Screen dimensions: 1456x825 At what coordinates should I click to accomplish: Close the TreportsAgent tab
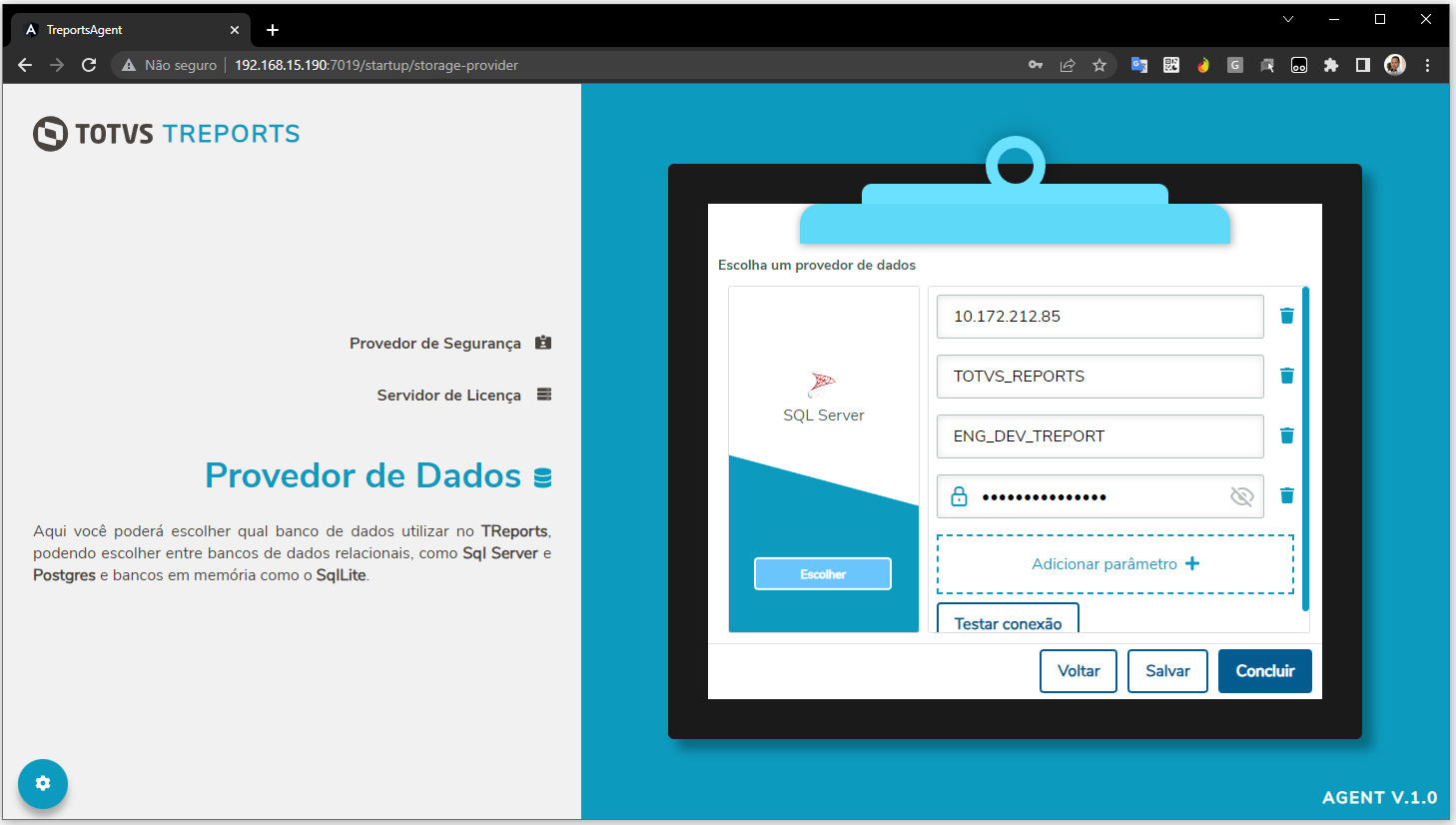(x=235, y=30)
